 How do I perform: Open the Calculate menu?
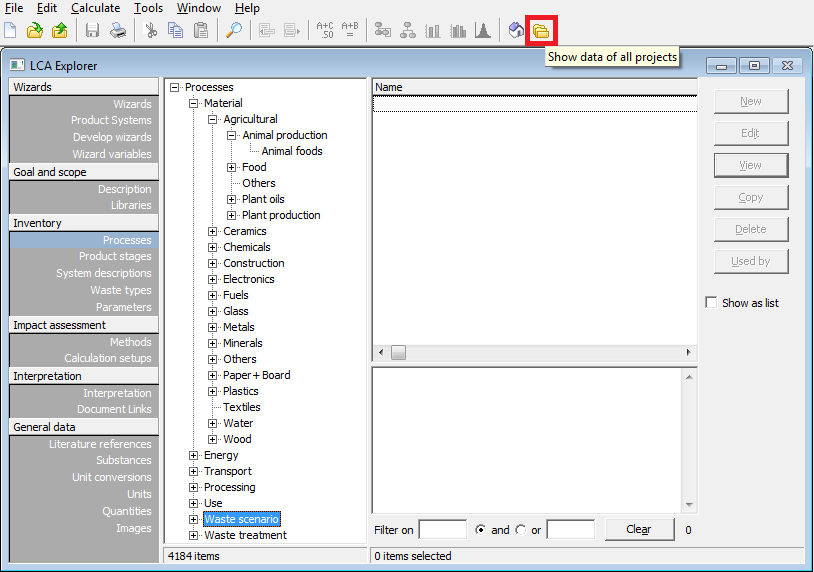[x=96, y=8]
